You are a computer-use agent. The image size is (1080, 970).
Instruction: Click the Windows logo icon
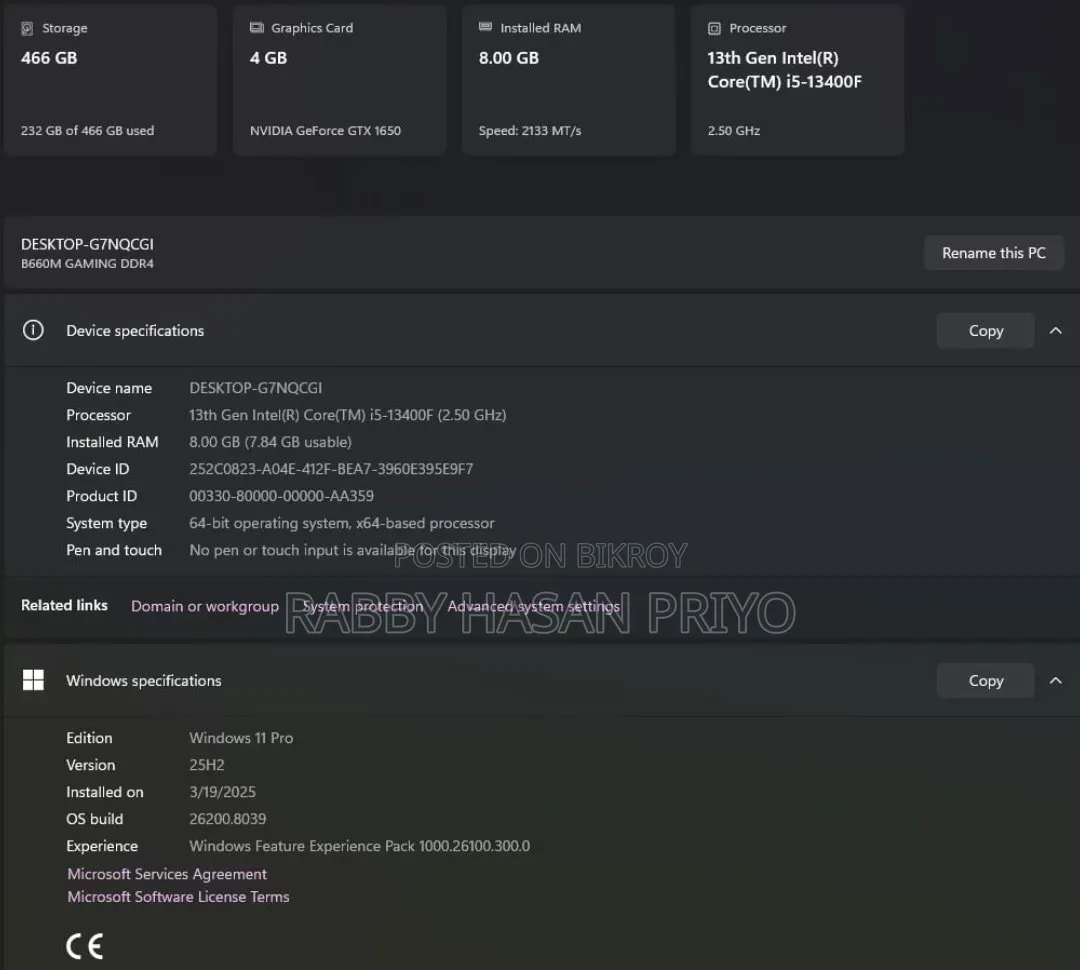[x=33, y=680]
